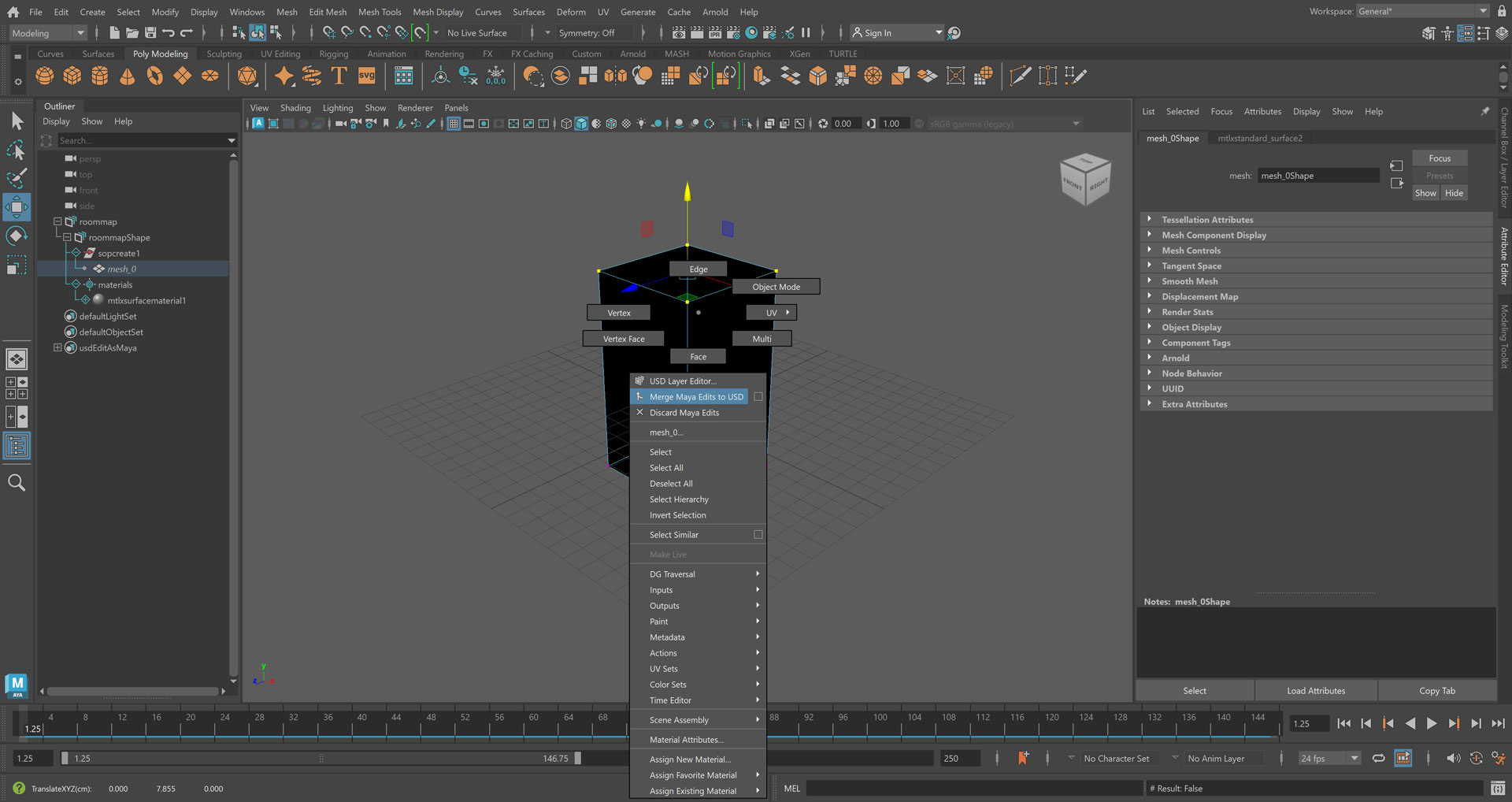Click the Object Mode marking menu button
The height and width of the screenshot is (802, 1512).
[776, 287]
